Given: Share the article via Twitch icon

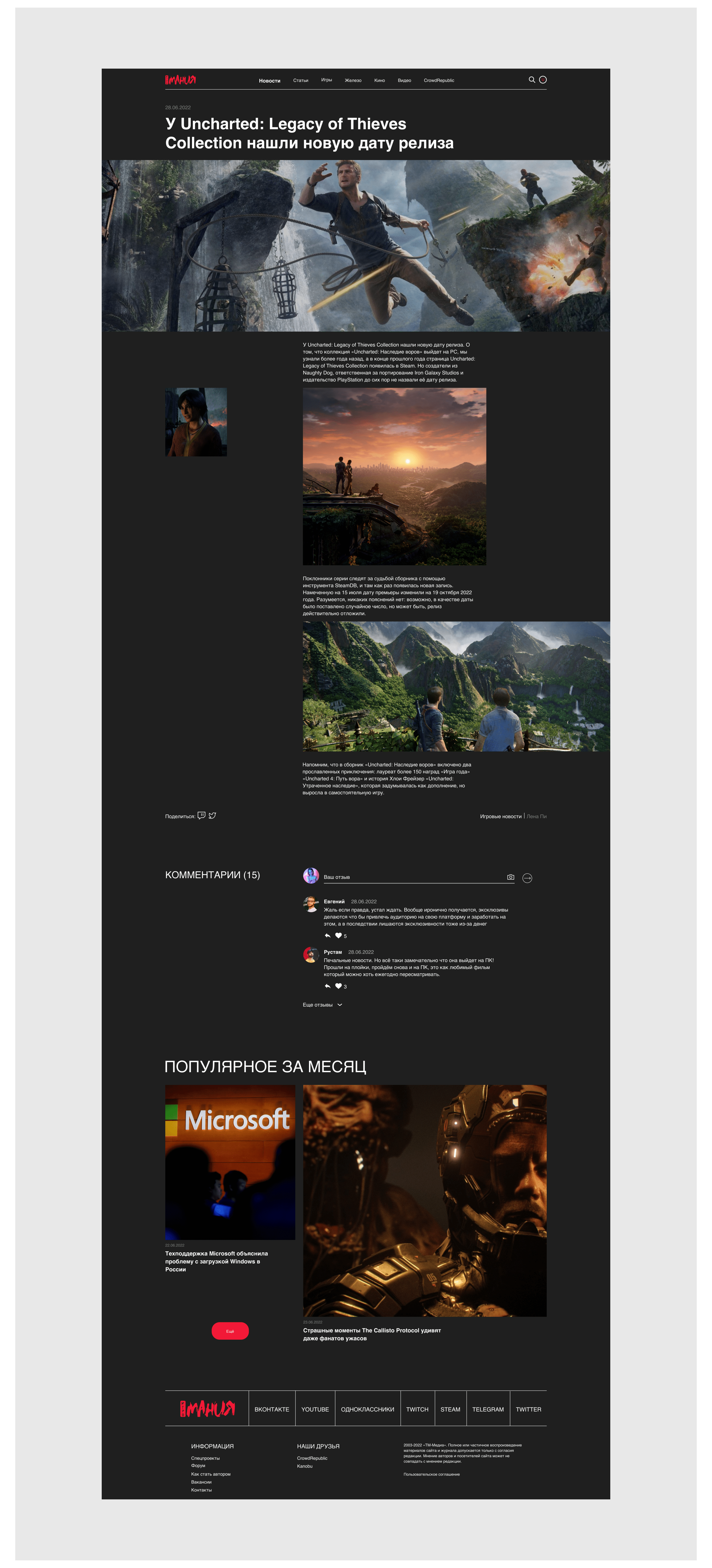Looking at the screenshot, I should pos(202,816).
